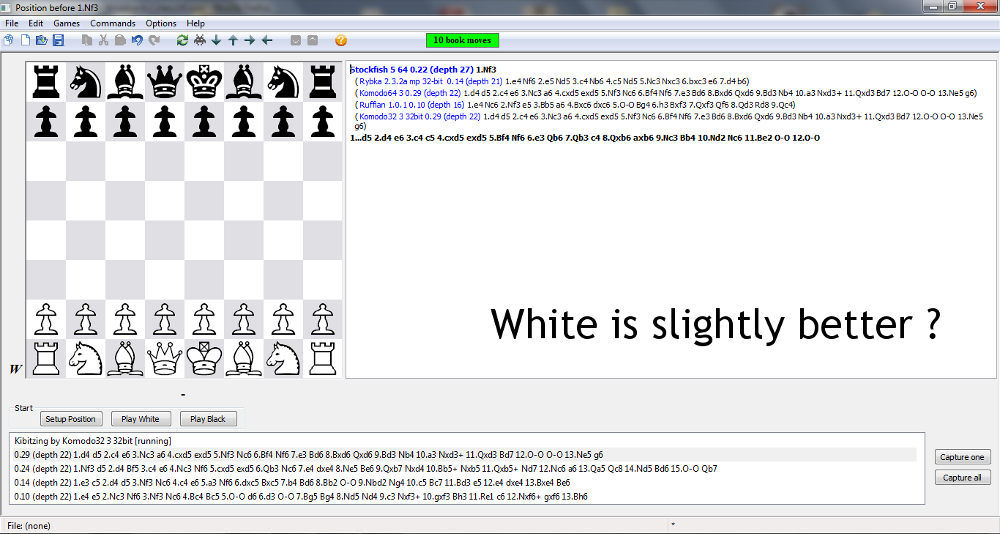
Task: Open help via orange question mark icon
Action: pos(341,40)
